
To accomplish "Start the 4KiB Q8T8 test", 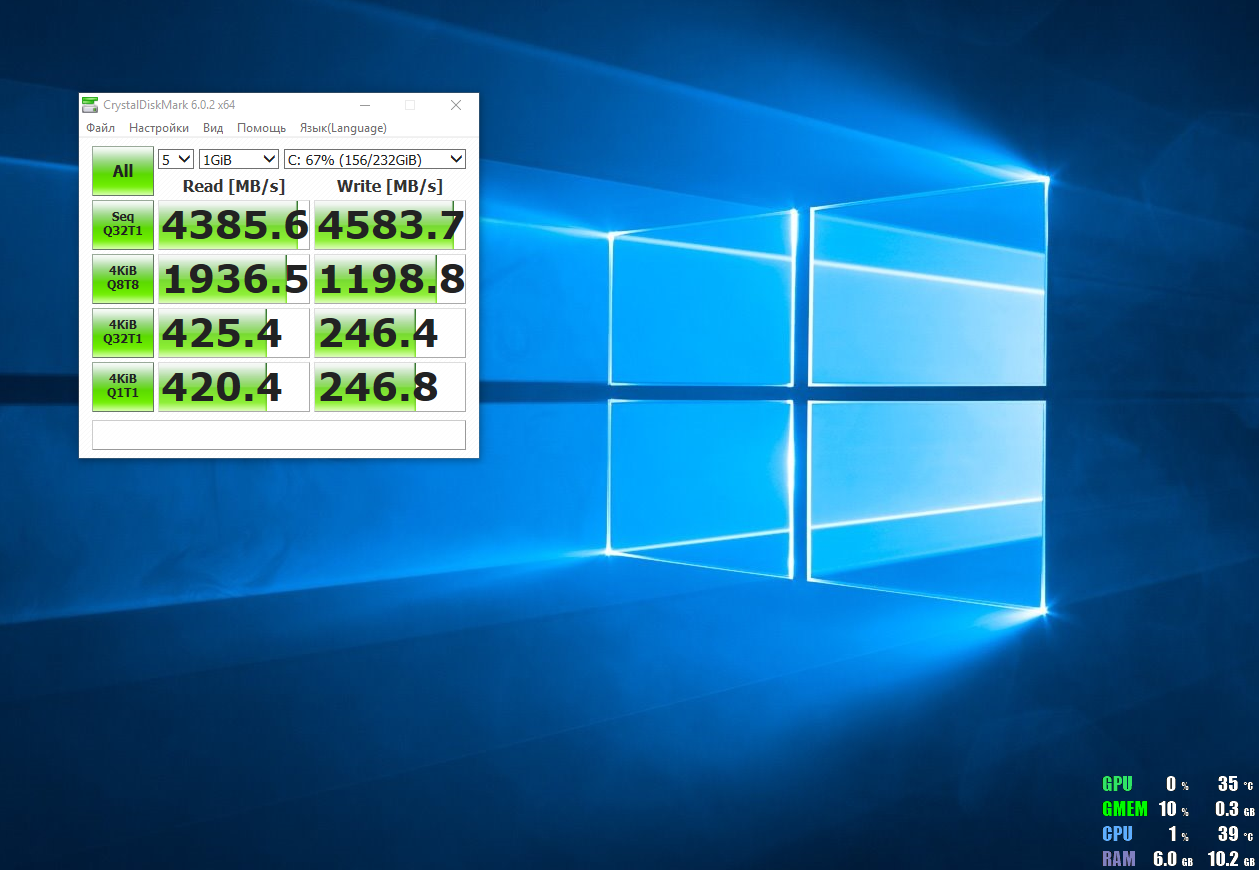I will point(123,278).
